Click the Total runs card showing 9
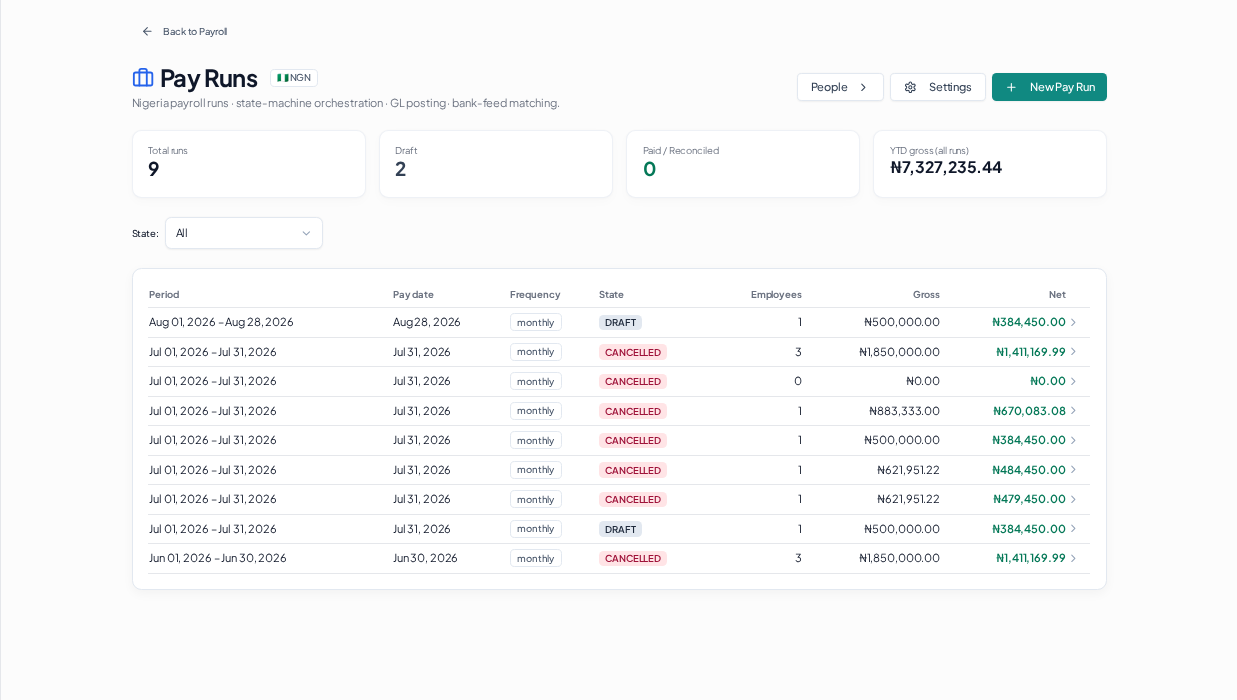Screen dimensions: 1237x700 click(249, 164)
